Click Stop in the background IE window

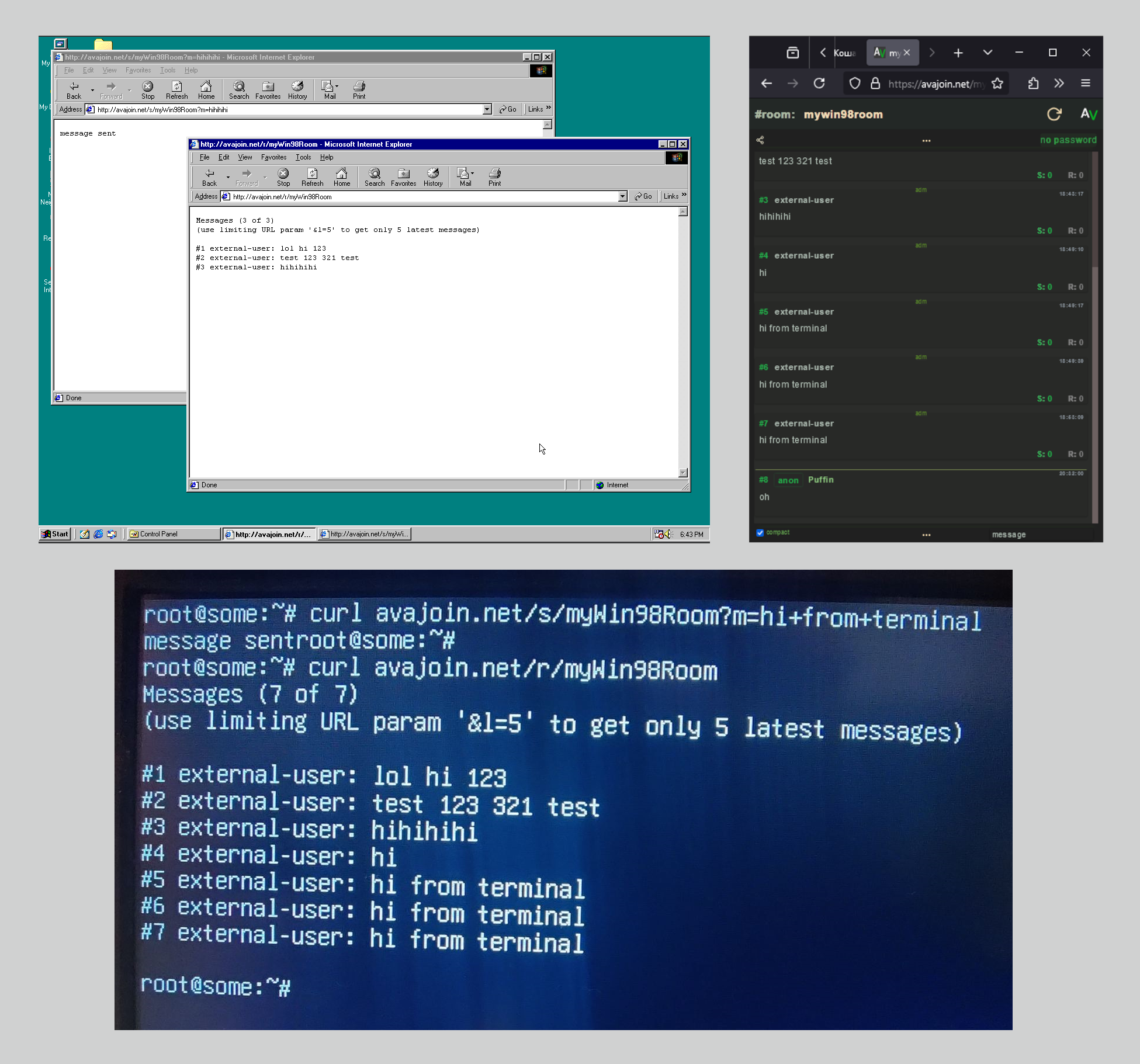point(148,90)
